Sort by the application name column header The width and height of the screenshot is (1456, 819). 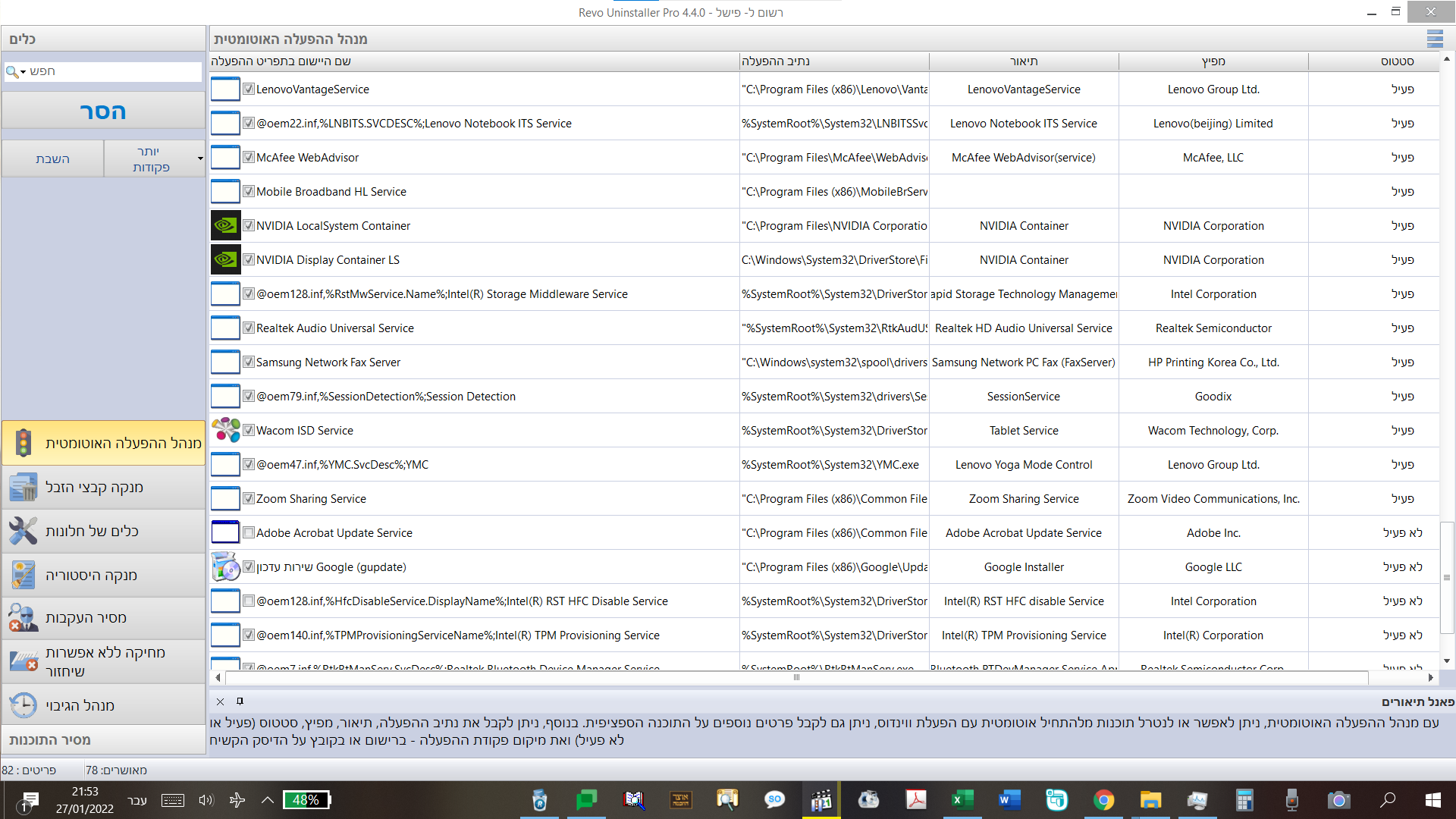pos(474,61)
